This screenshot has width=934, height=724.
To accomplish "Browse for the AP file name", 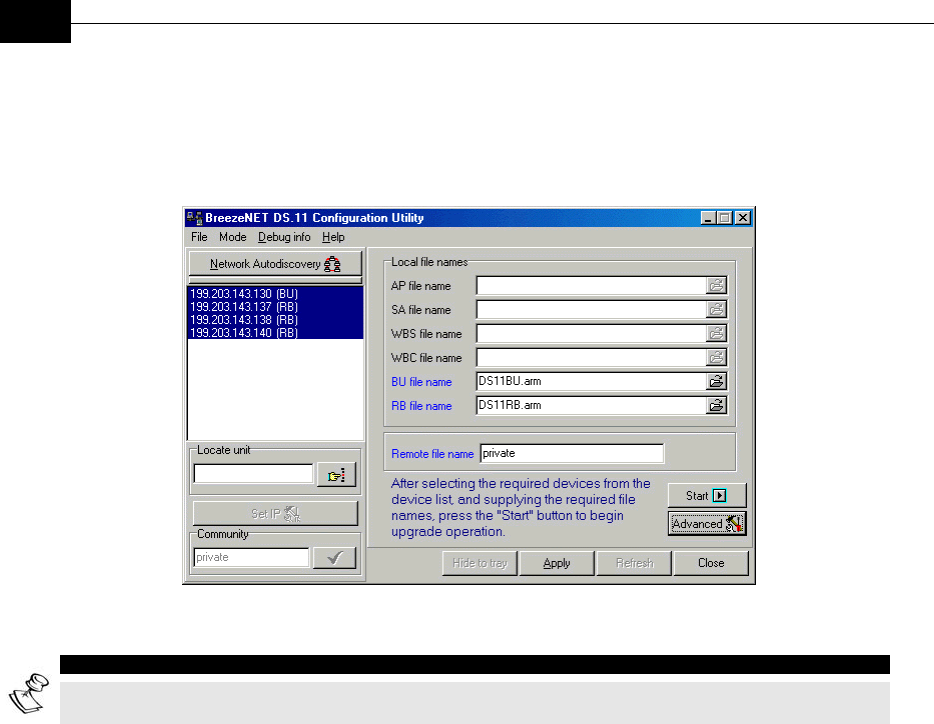I will coord(716,285).
